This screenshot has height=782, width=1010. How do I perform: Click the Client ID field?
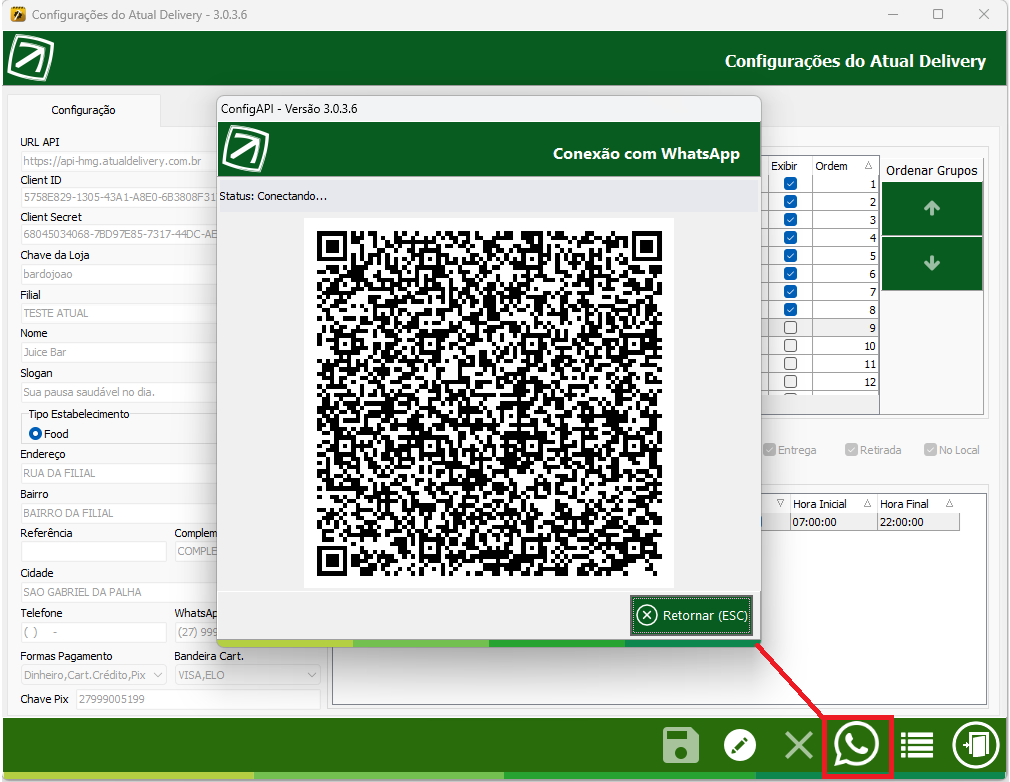tap(119, 197)
